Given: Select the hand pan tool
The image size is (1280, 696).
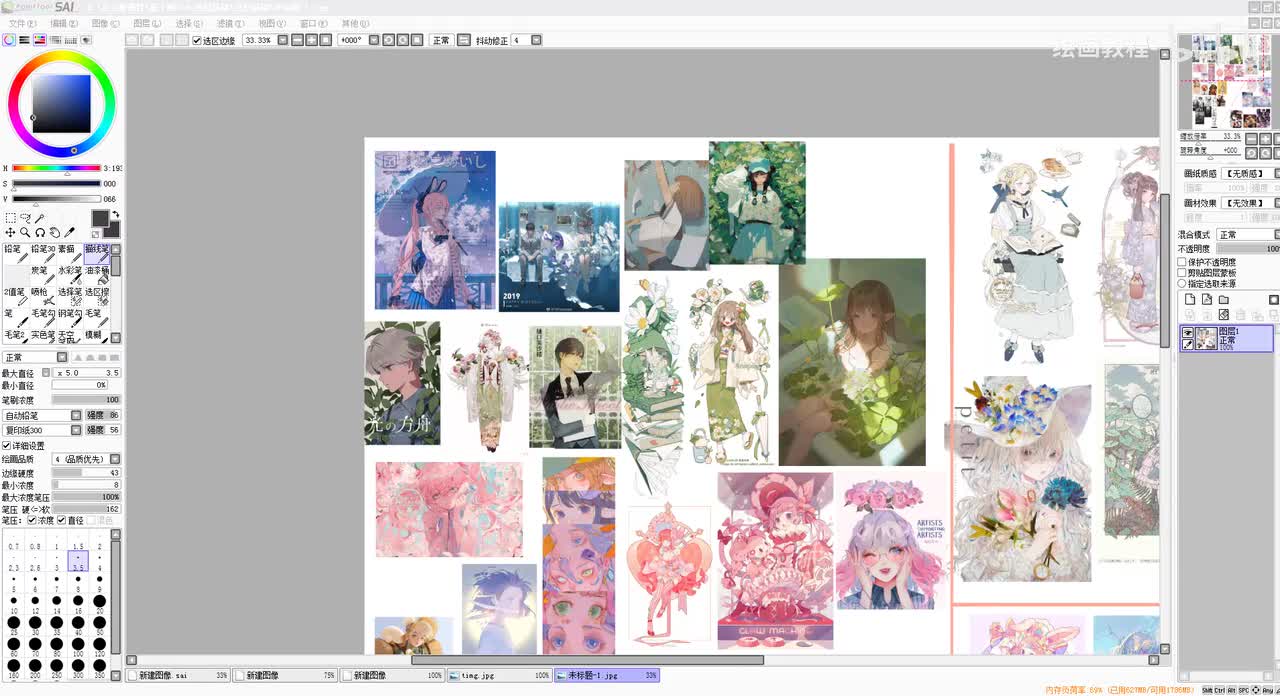Looking at the screenshot, I should pyautogui.click(x=55, y=232).
